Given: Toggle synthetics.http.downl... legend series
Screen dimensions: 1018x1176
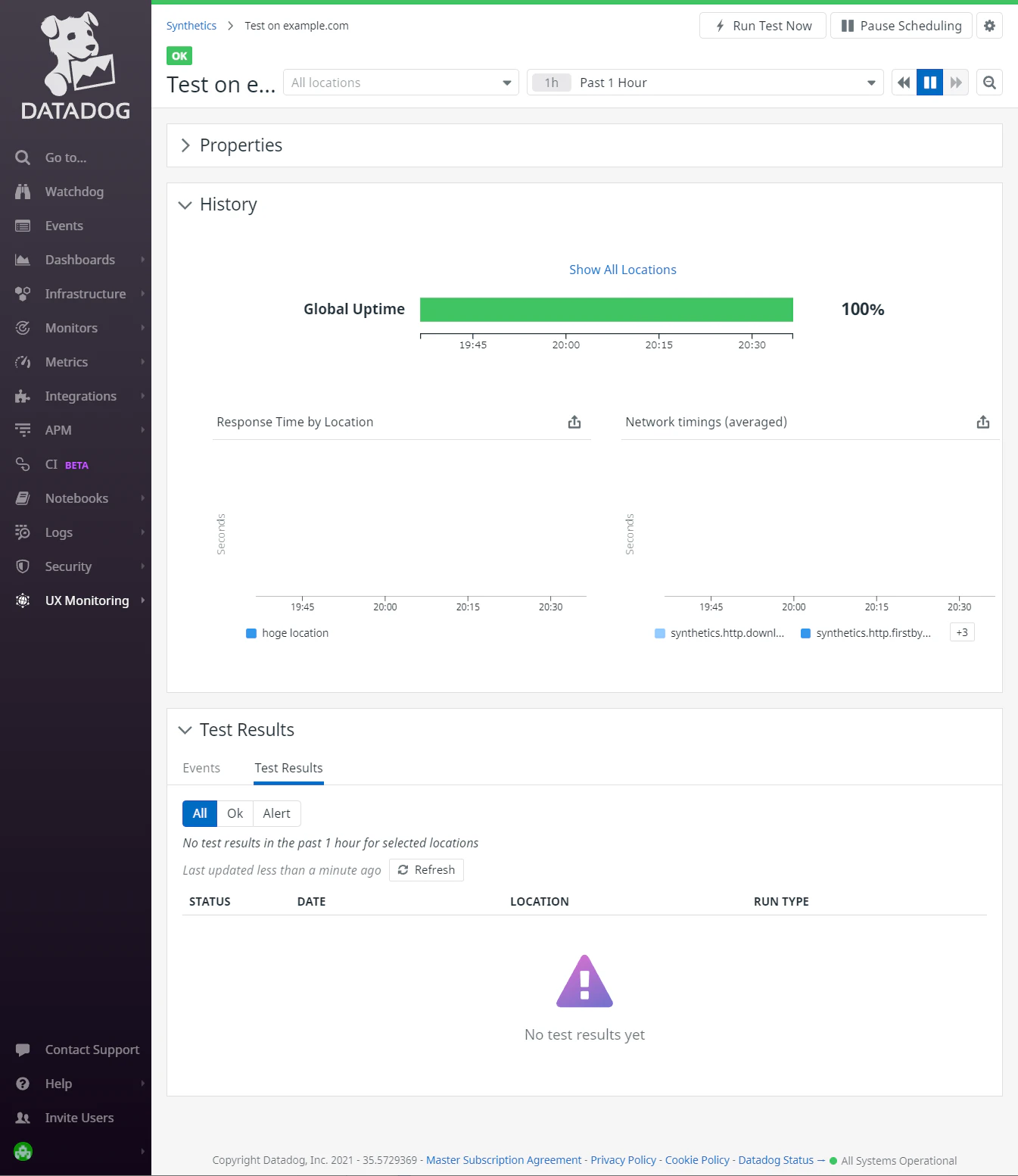Looking at the screenshot, I should pyautogui.click(x=720, y=633).
